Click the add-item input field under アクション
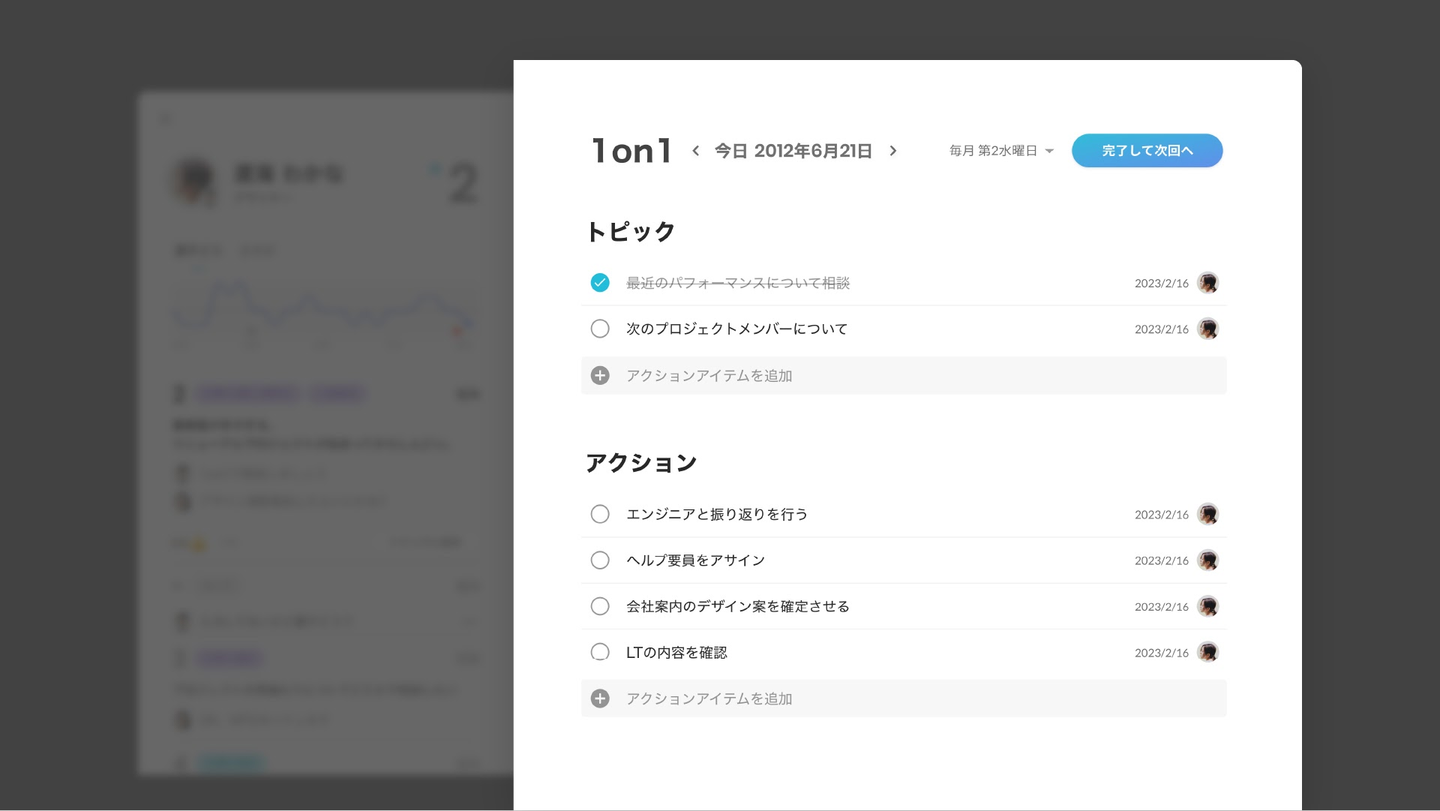1440x811 pixels. [x=904, y=699]
